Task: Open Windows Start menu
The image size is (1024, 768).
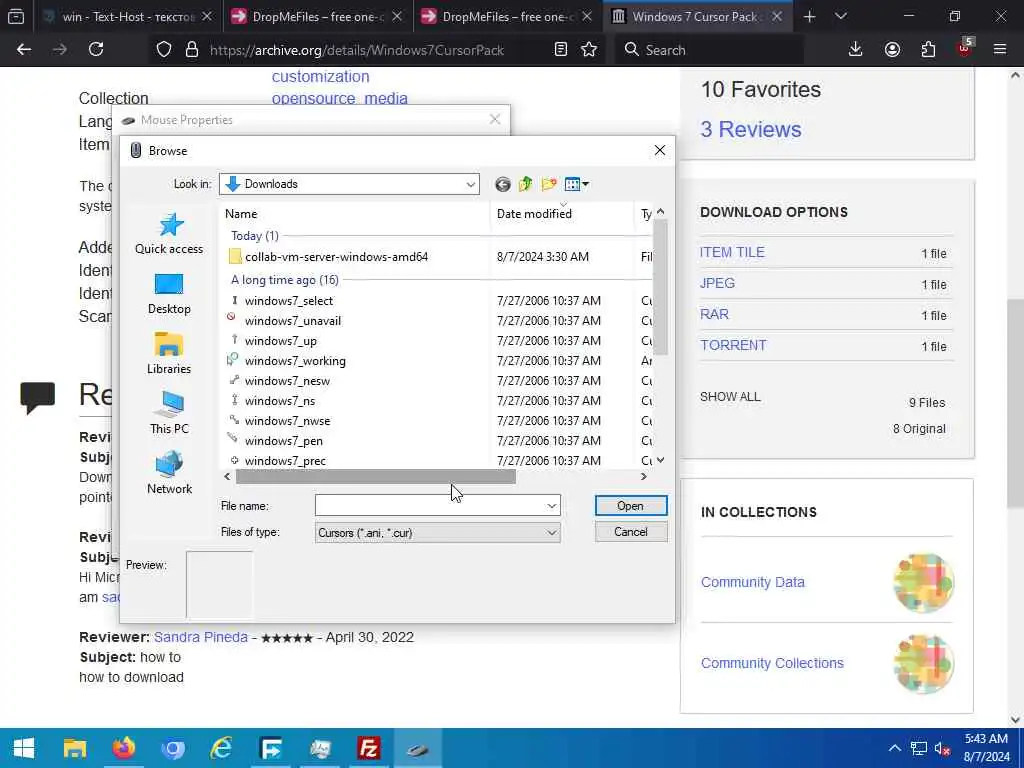Action: tap(24, 748)
